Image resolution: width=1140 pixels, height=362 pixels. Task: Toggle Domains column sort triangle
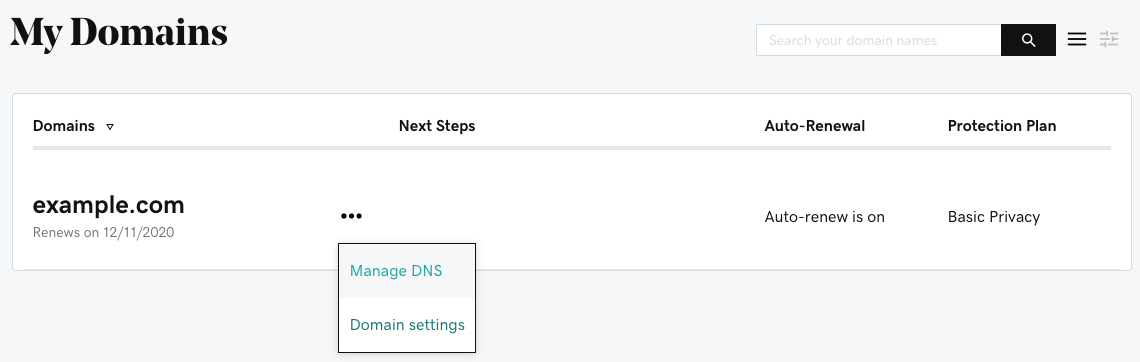pyautogui.click(x=110, y=126)
